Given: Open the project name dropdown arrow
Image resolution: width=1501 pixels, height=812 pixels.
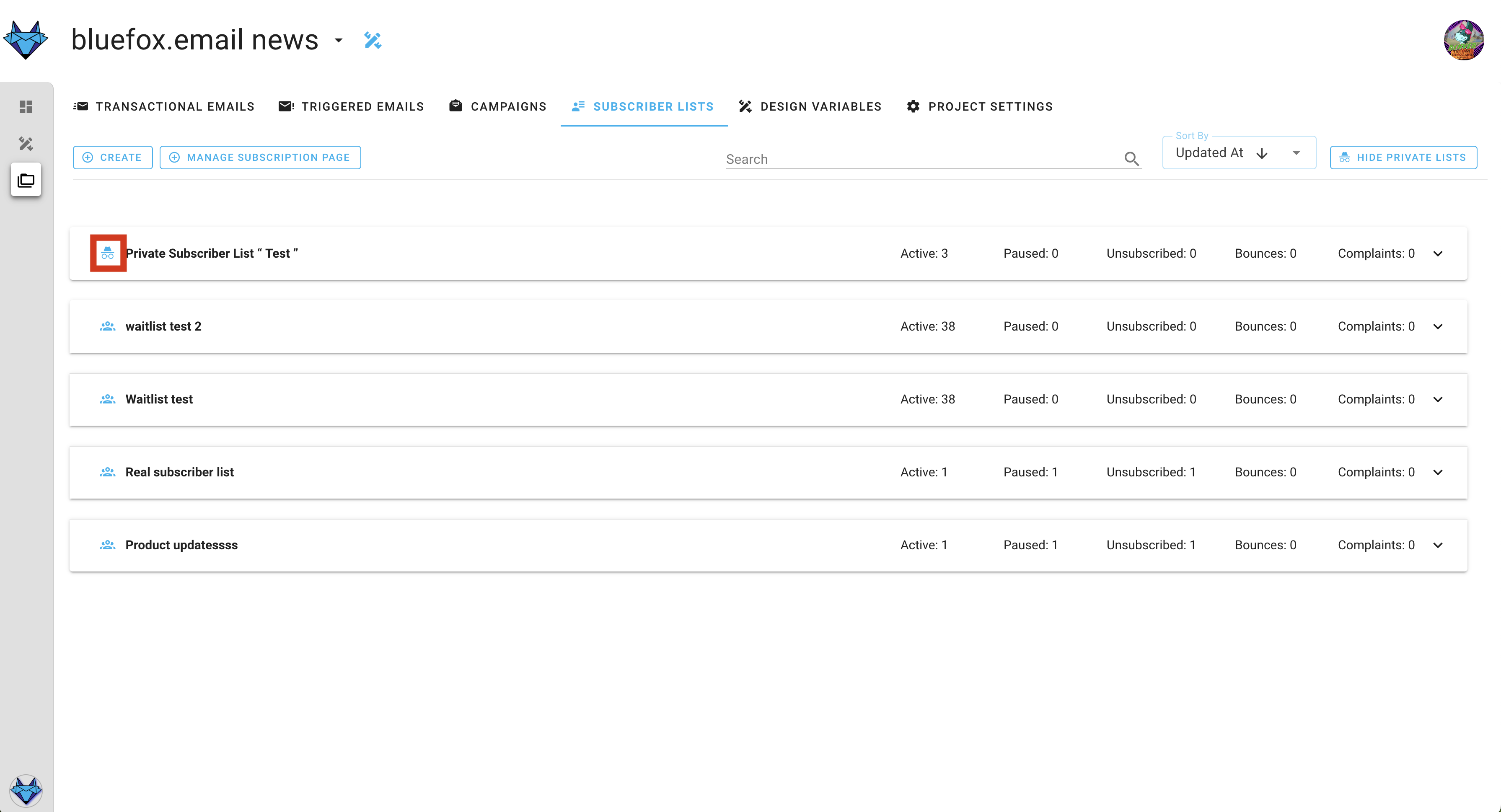Looking at the screenshot, I should click(339, 40).
